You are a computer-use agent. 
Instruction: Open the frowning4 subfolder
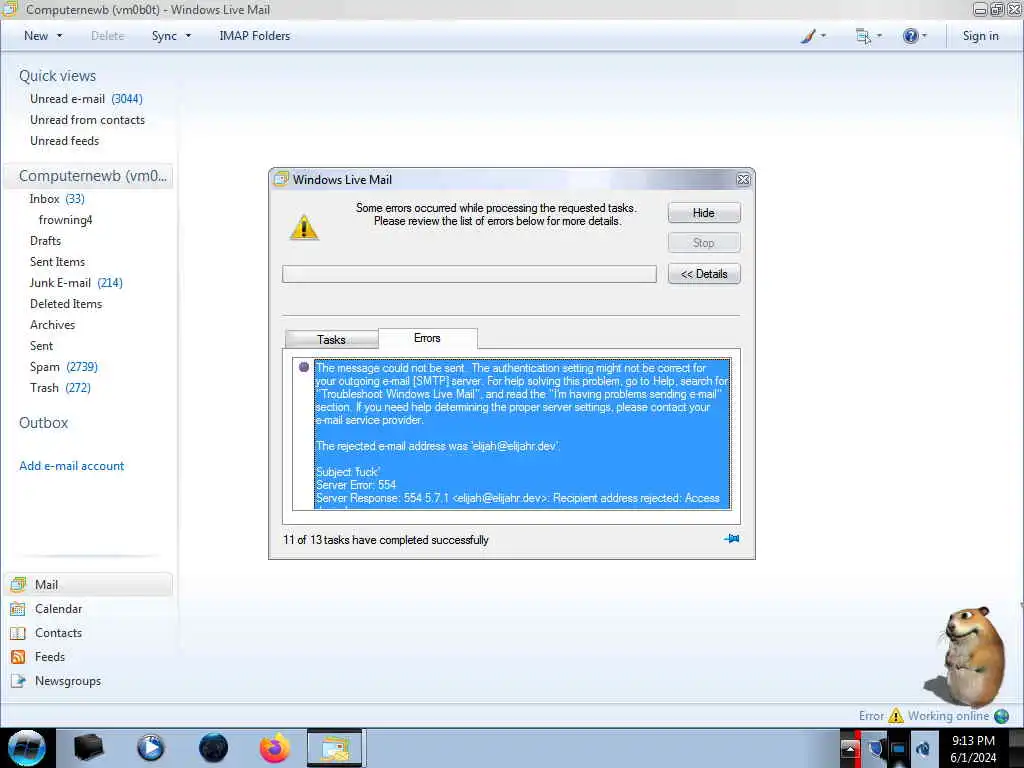(65, 220)
